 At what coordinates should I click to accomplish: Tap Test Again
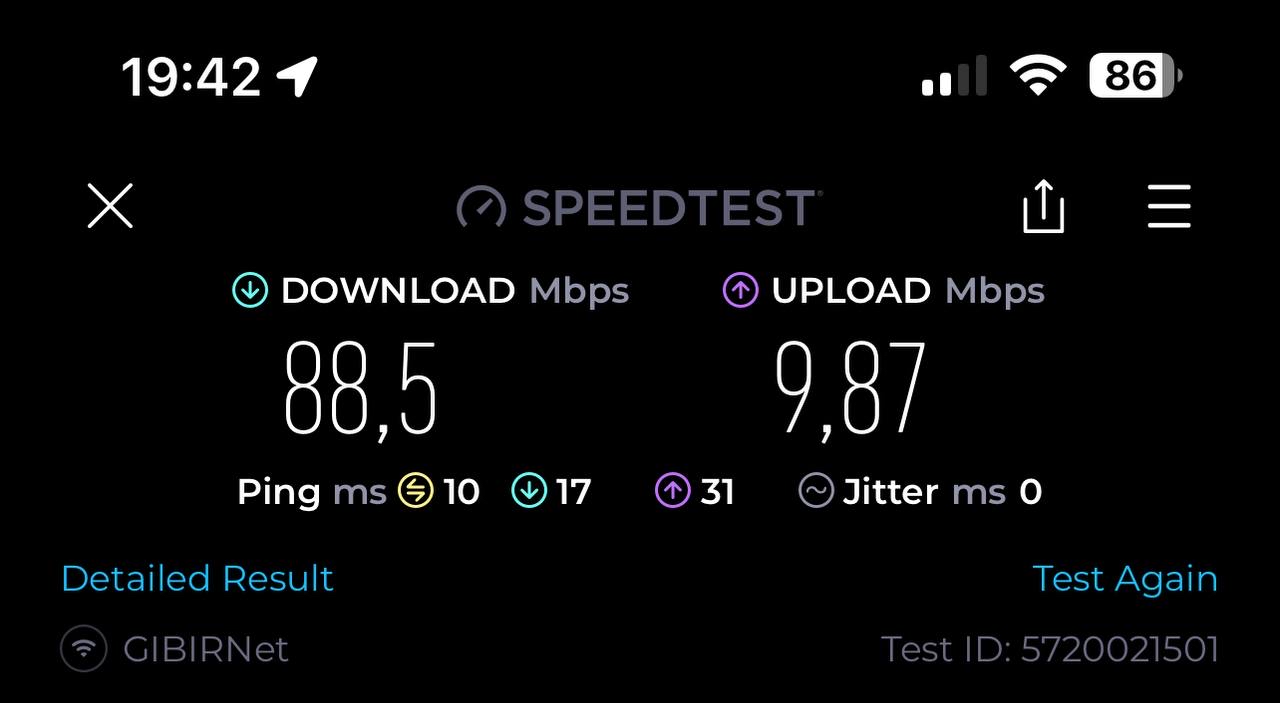[1125, 578]
